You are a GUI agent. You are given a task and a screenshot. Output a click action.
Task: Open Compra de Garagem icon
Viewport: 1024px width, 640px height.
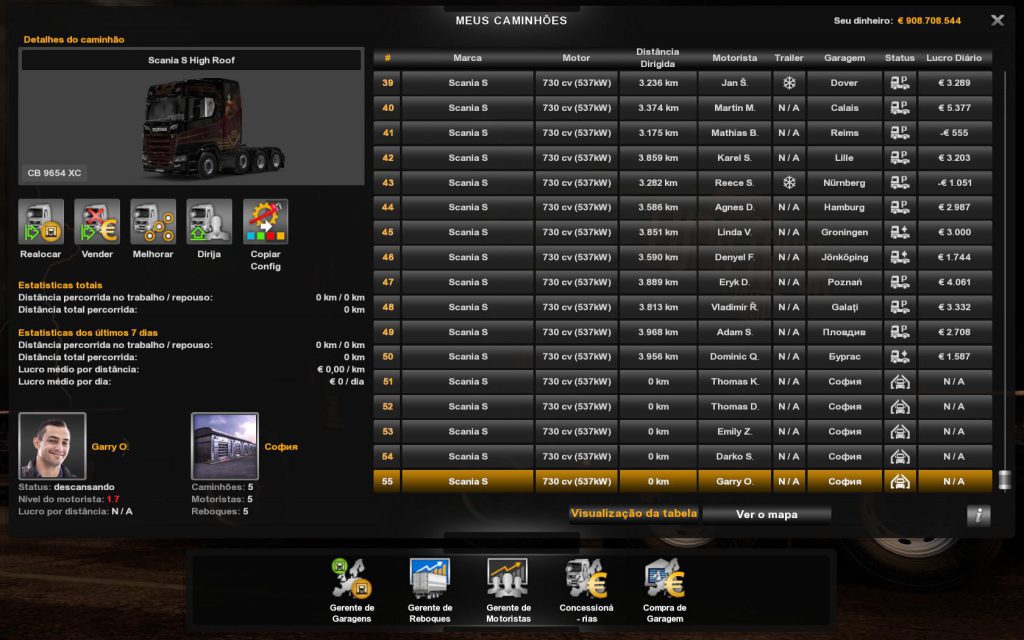coord(665,579)
